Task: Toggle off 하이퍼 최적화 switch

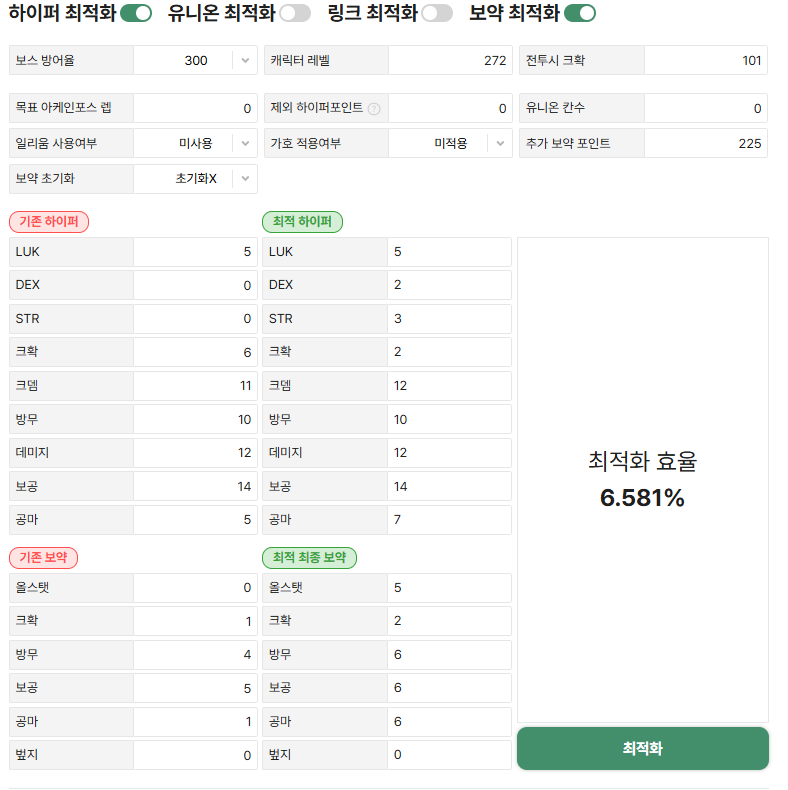Action: coord(136,13)
